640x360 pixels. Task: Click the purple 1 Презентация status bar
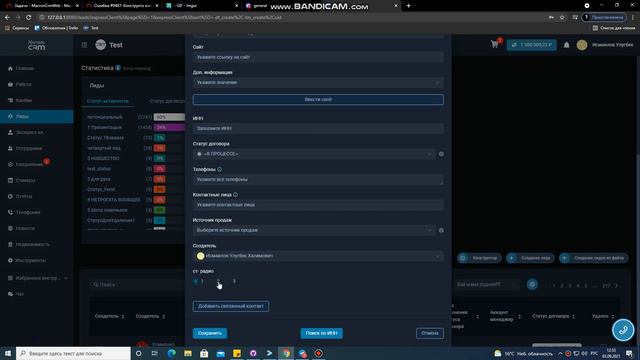pyautogui.click(x=169, y=127)
